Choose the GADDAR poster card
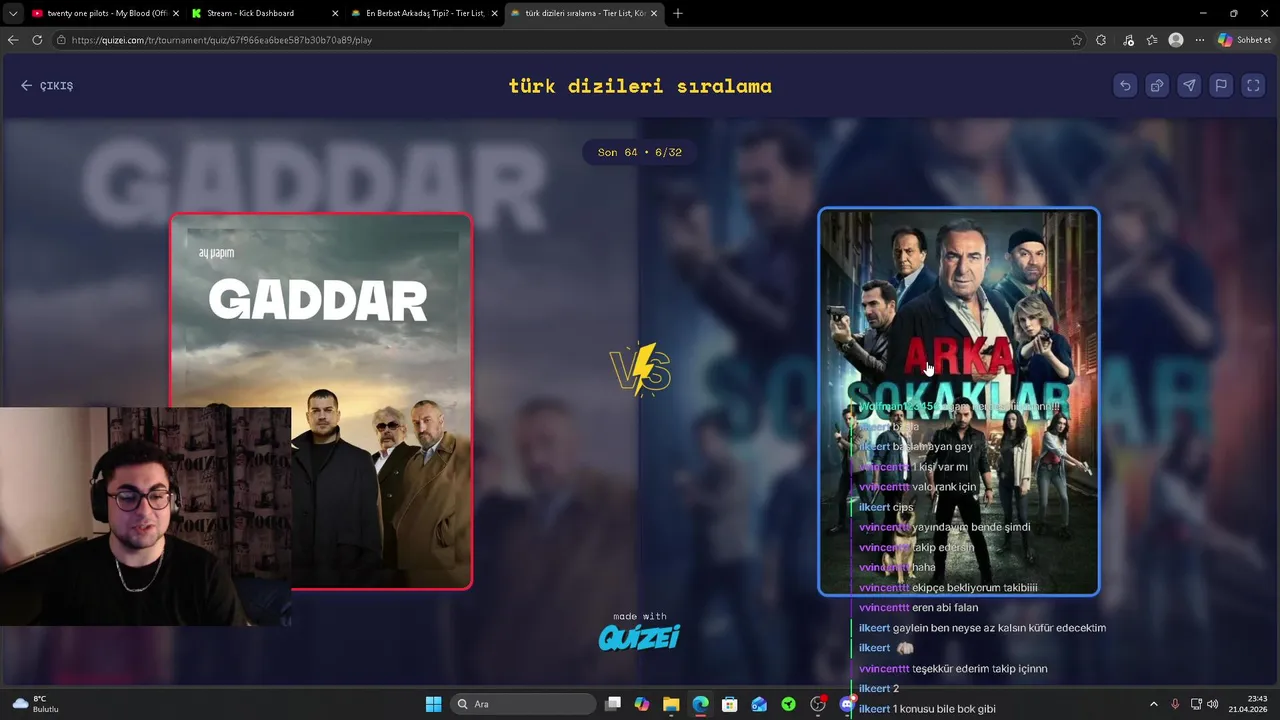This screenshot has height=720, width=1280. tap(321, 400)
